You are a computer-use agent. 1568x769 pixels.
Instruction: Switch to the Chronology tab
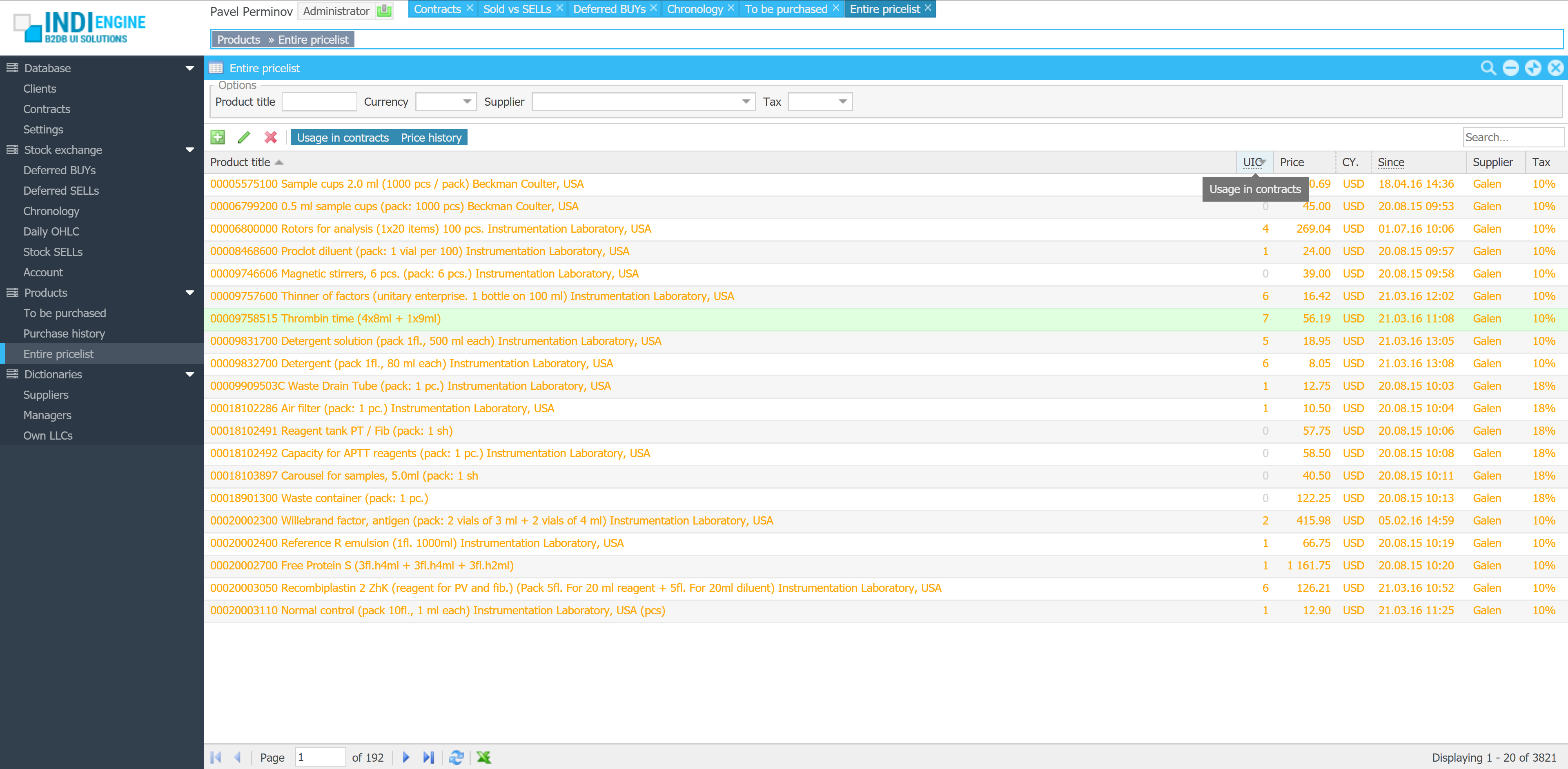694,9
